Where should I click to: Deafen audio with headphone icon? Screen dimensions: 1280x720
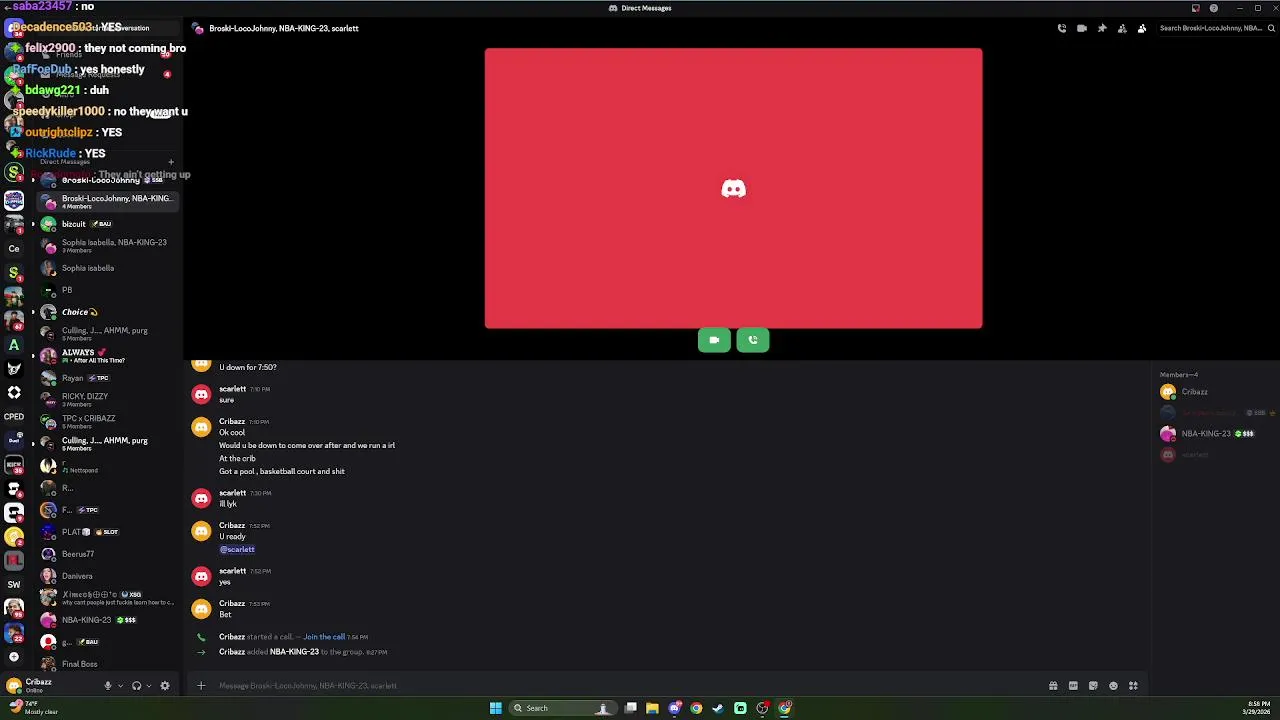137,686
